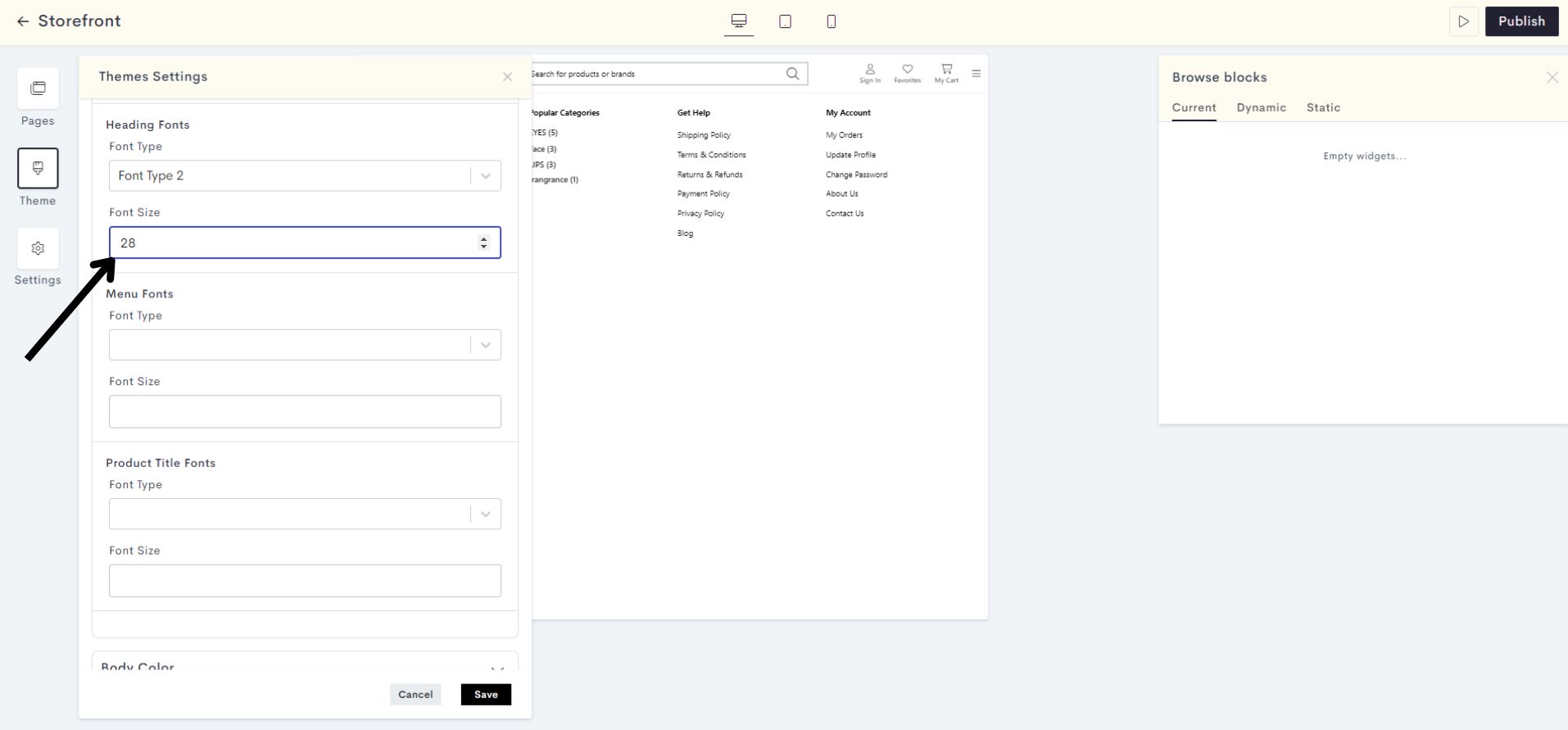Open the Privacy Policy link
Screen dimensions: 1568x730
(x=700, y=214)
